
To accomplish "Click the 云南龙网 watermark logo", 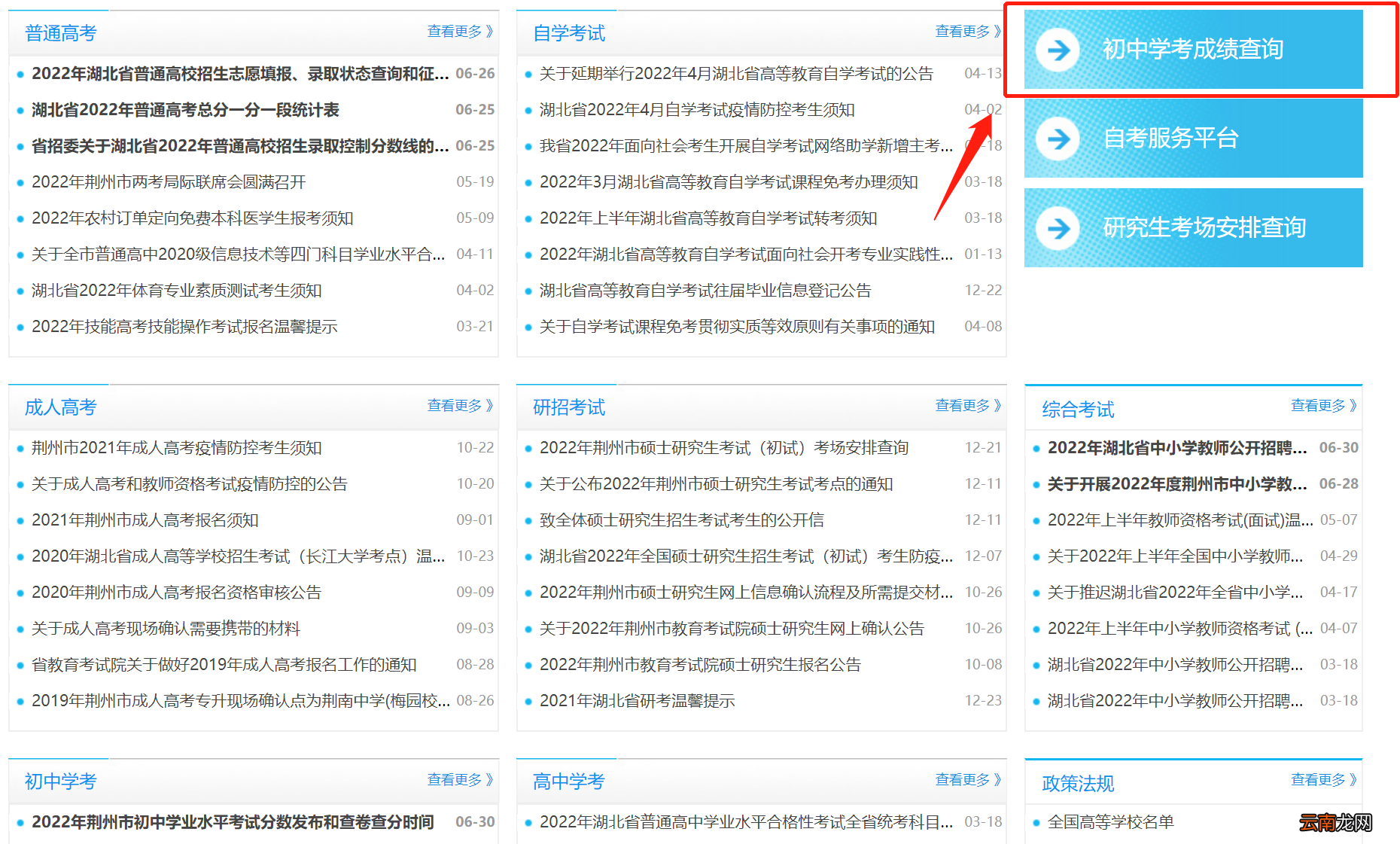I will click(1335, 822).
